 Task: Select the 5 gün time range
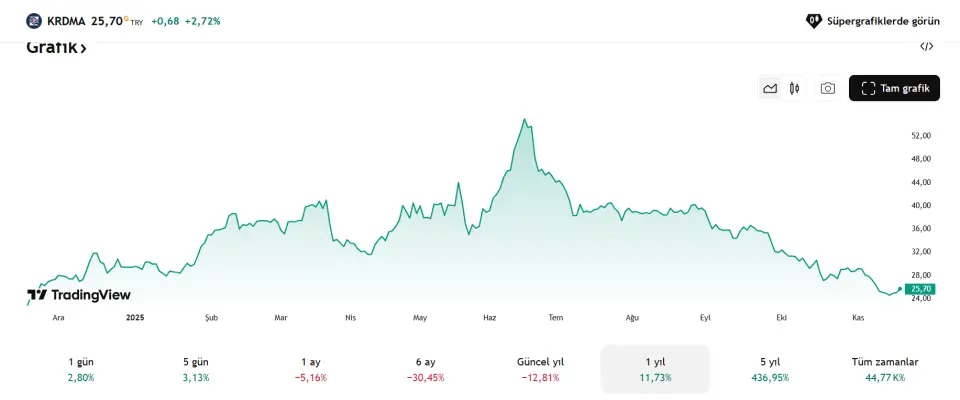click(196, 369)
